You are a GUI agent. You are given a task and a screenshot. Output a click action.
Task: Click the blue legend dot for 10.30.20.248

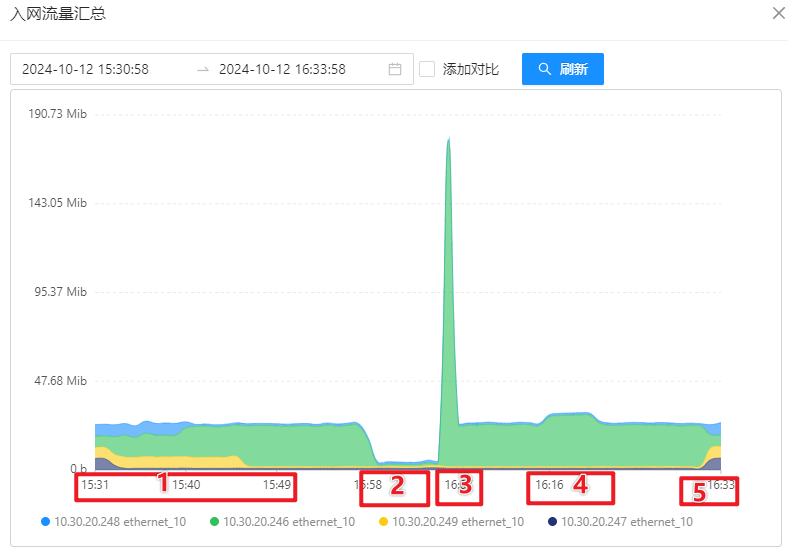tap(45, 521)
